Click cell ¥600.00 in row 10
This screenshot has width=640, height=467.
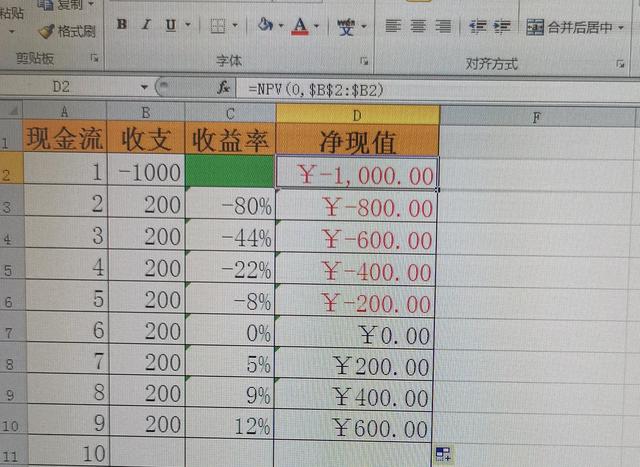[x=353, y=427]
